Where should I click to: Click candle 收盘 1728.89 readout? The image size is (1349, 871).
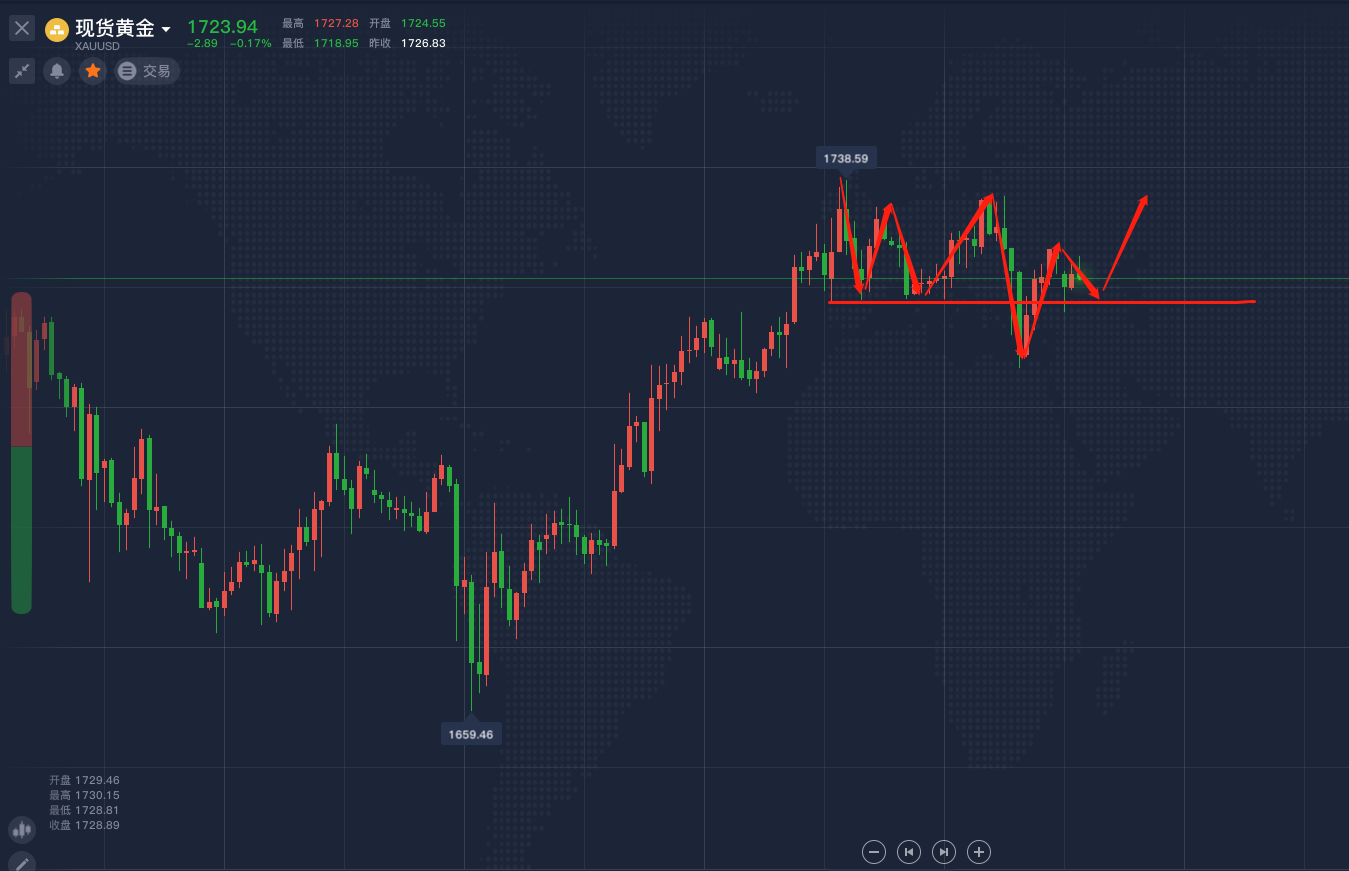point(84,825)
